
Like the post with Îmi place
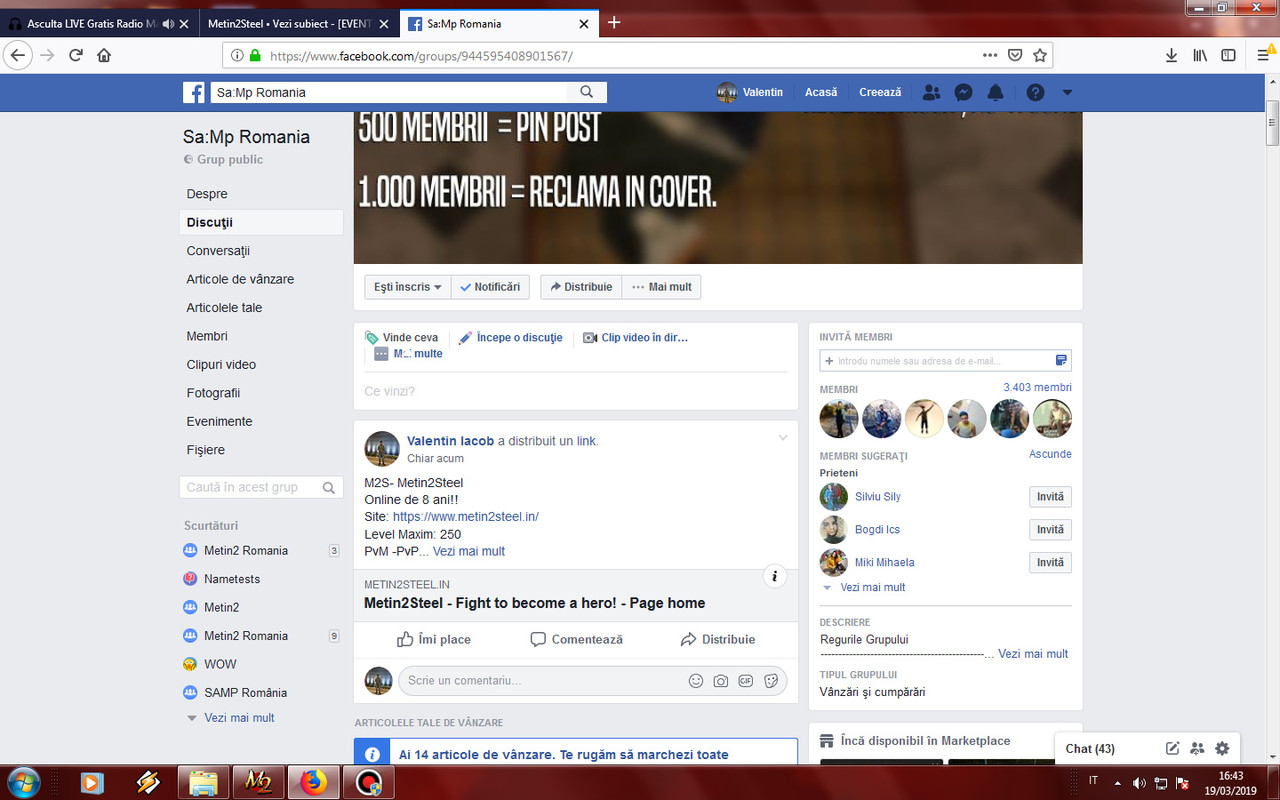tap(434, 639)
